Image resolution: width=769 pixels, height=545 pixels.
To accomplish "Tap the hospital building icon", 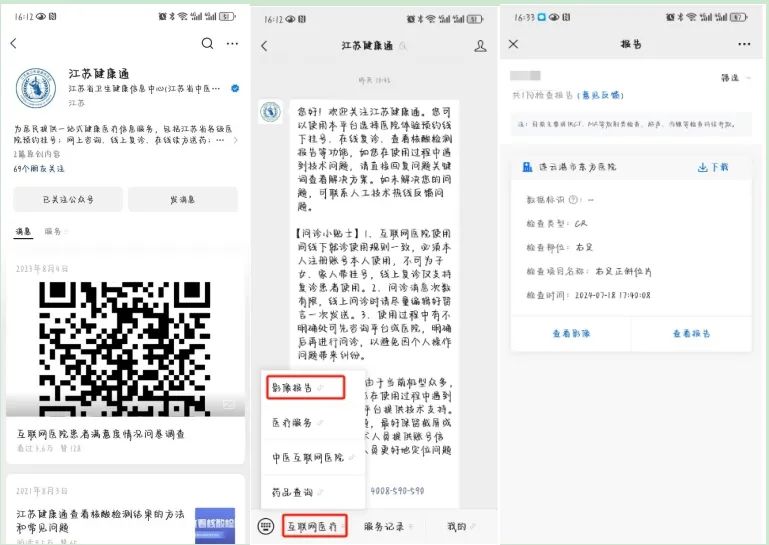I will 527,167.
